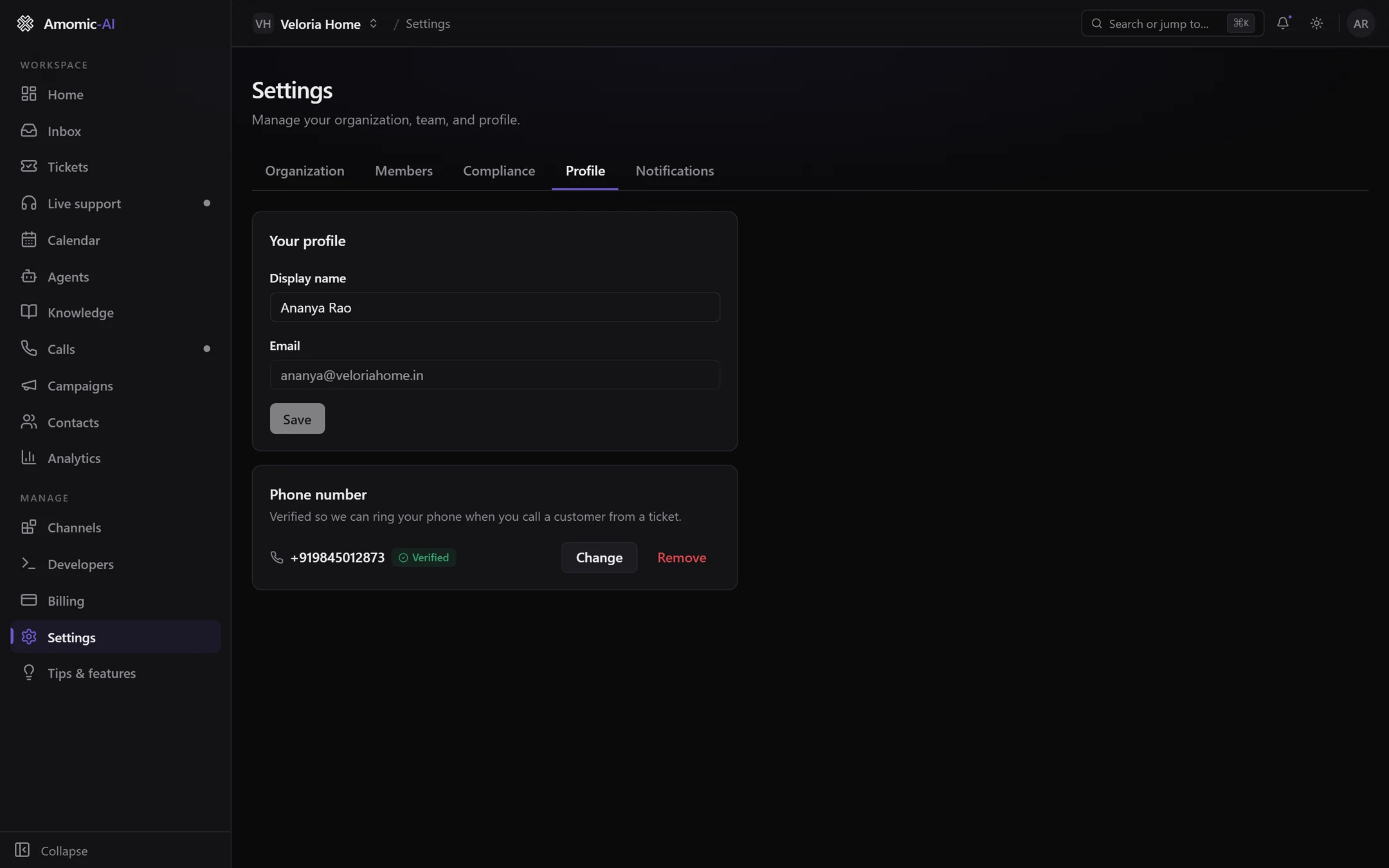Image resolution: width=1389 pixels, height=868 pixels.
Task: Click the Save profile button
Action: point(297,419)
